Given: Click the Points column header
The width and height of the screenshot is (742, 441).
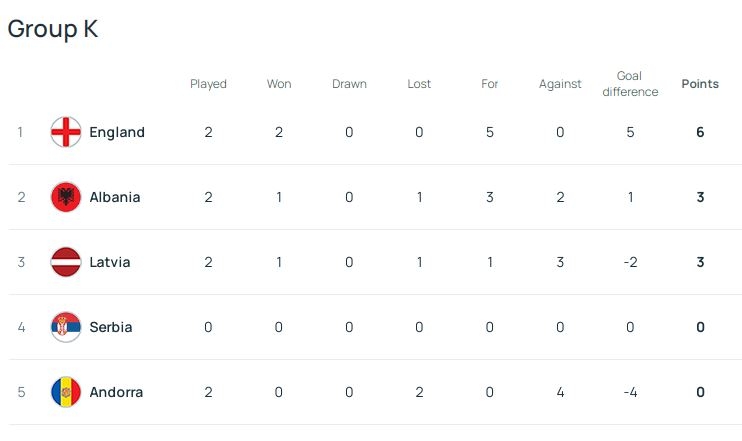Looking at the screenshot, I should point(700,84).
